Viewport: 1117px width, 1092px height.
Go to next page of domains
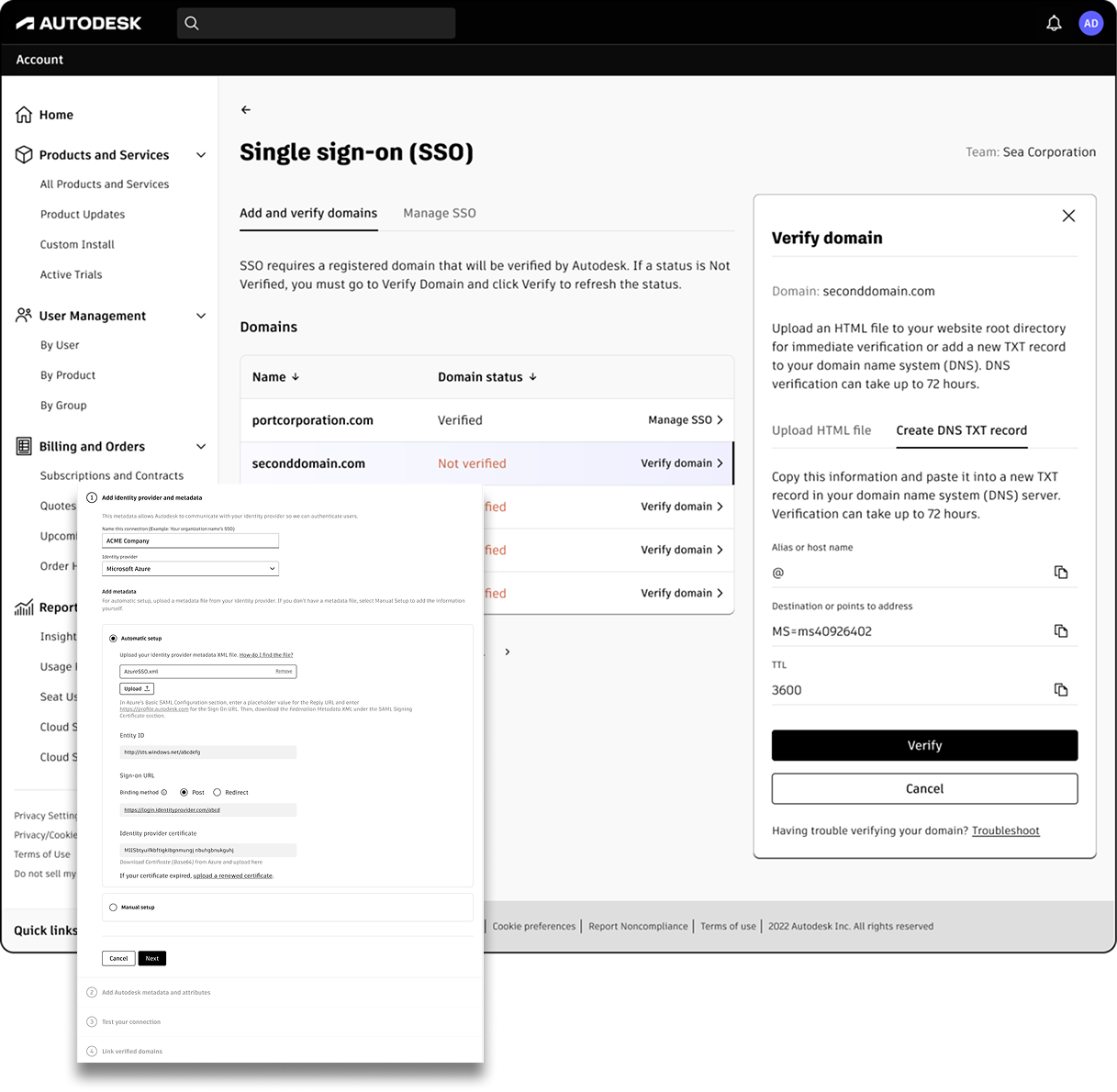(508, 652)
